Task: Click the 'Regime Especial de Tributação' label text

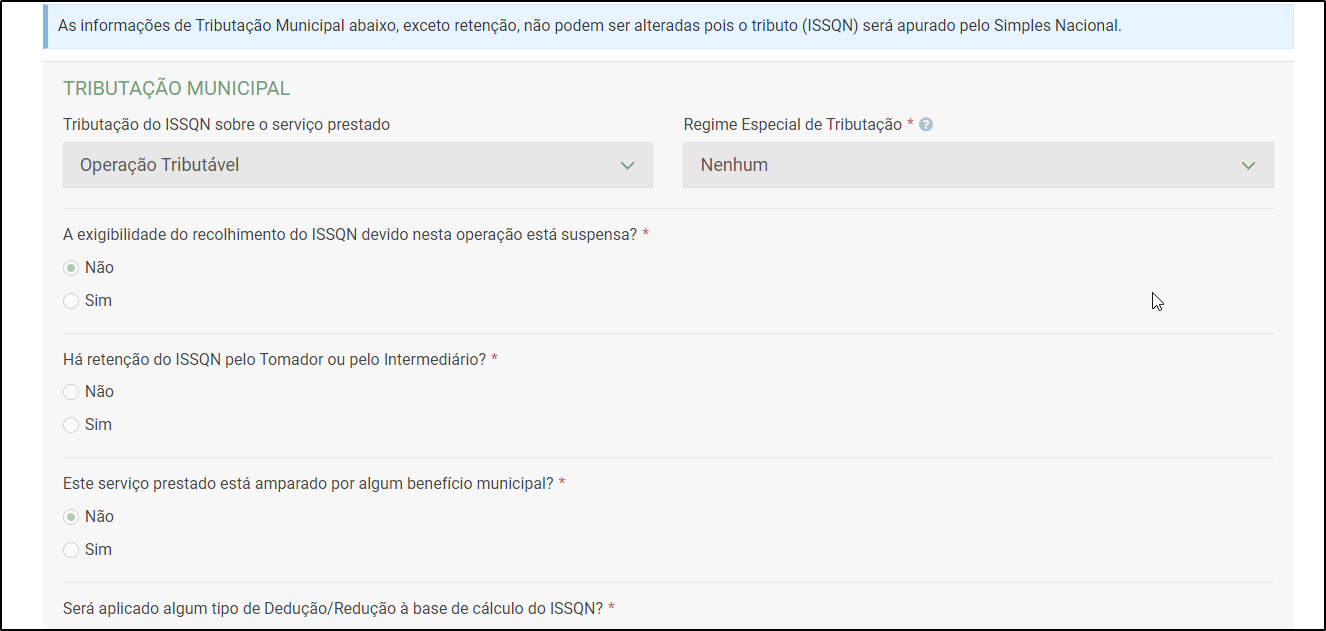Action: tap(792, 125)
